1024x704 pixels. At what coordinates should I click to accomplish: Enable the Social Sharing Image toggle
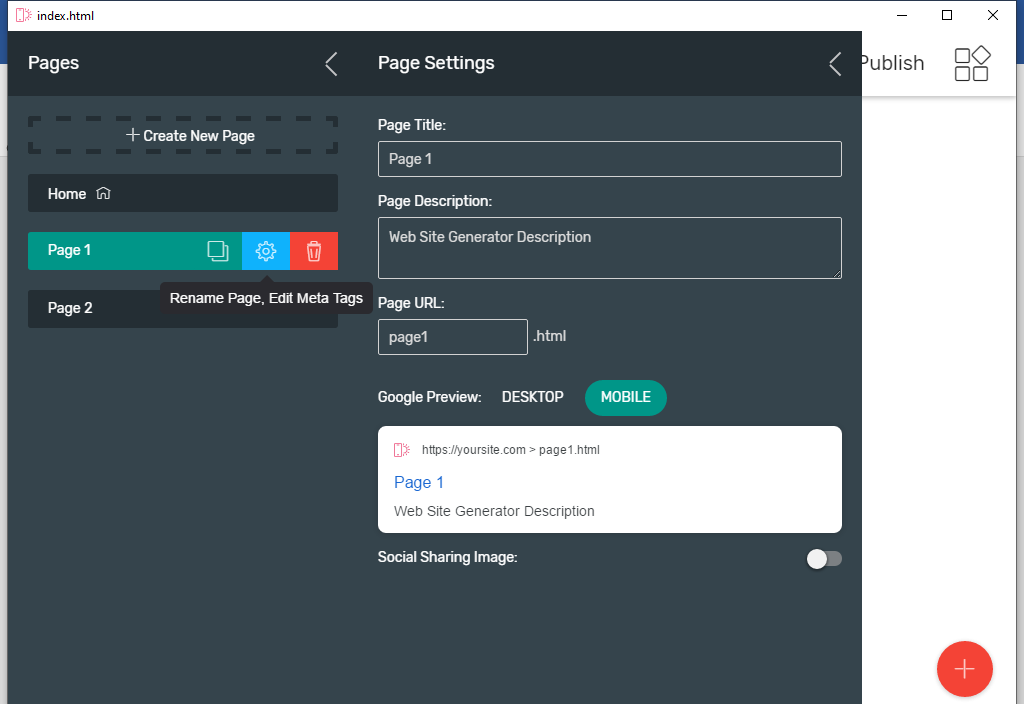click(x=824, y=559)
